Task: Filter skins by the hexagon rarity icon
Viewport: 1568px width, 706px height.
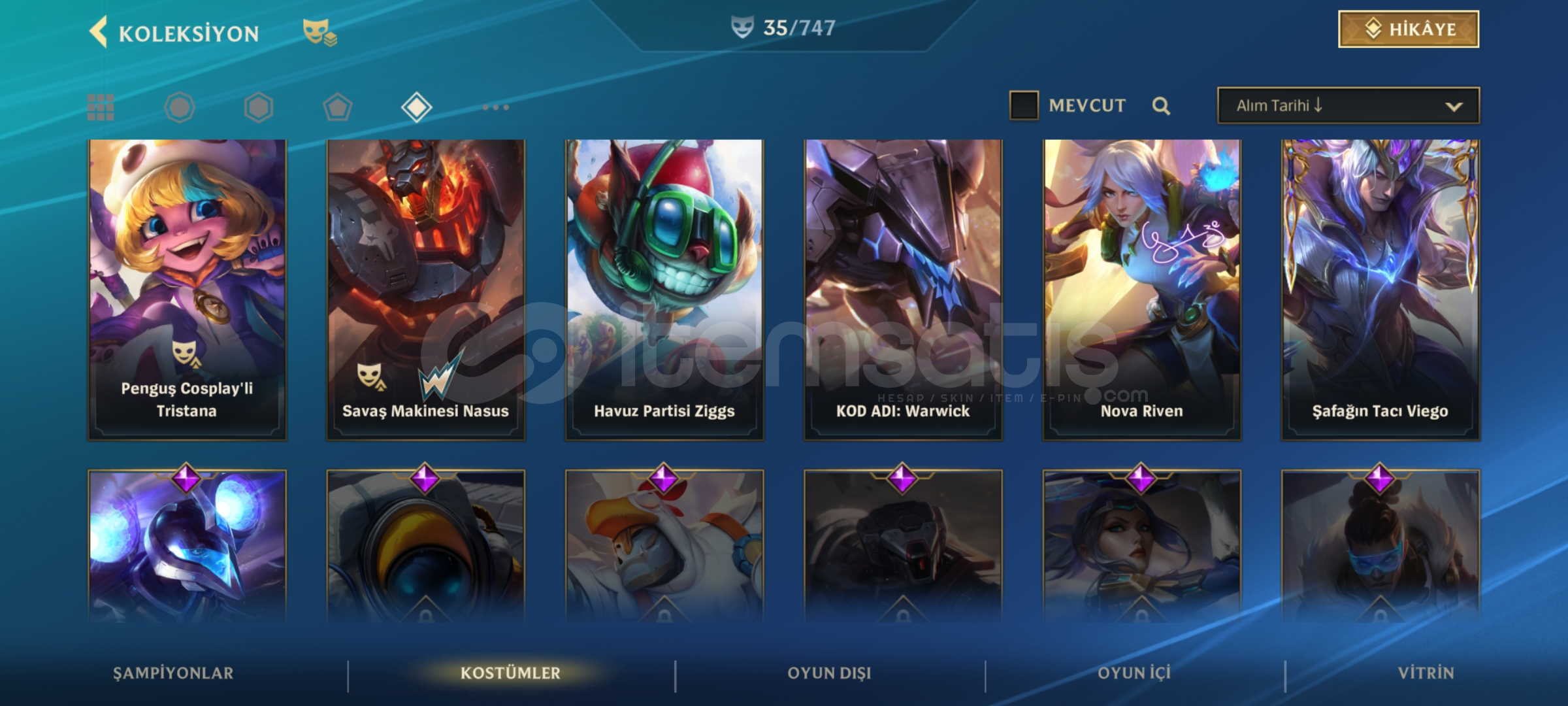Action: (x=259, y=107)
